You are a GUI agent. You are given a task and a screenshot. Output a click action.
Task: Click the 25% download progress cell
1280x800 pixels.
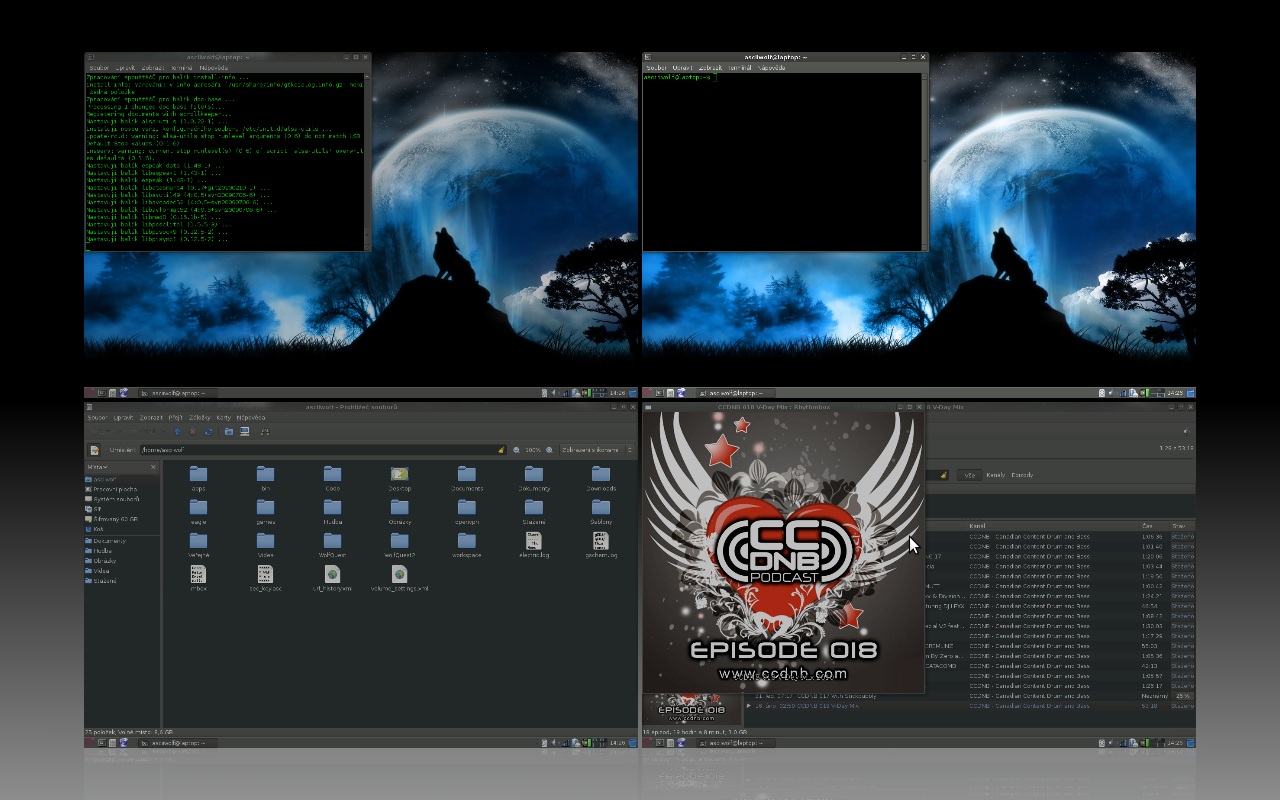[x=1183, y=696]
